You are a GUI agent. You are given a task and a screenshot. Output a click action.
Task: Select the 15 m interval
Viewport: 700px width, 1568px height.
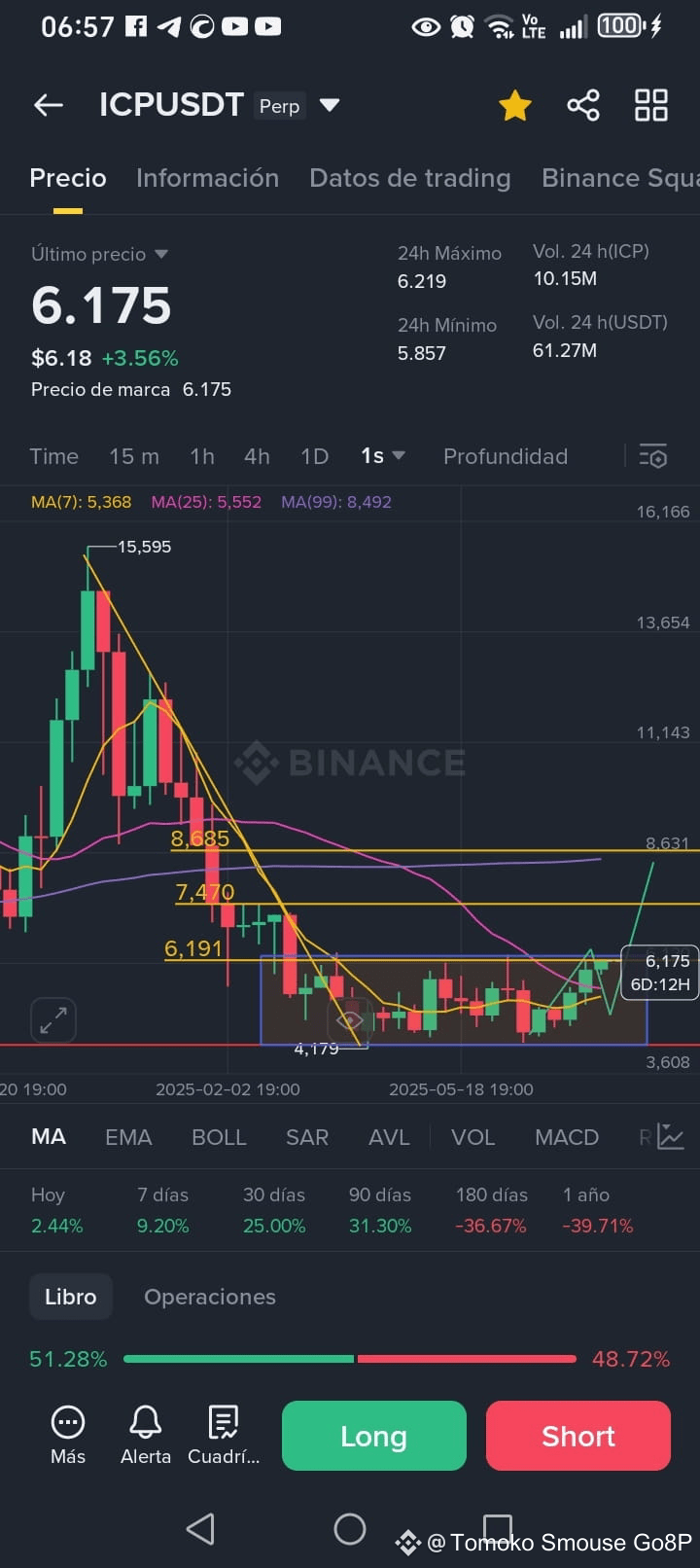click(134, 456)
